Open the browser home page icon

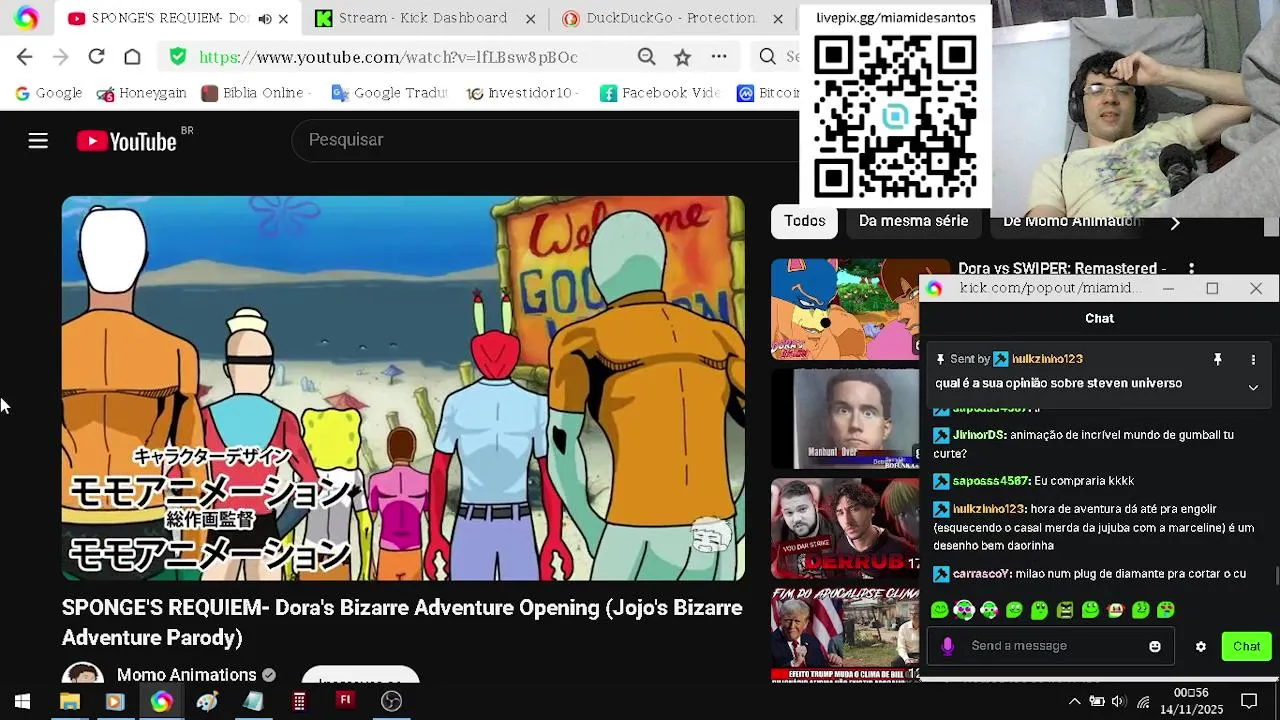132,57
